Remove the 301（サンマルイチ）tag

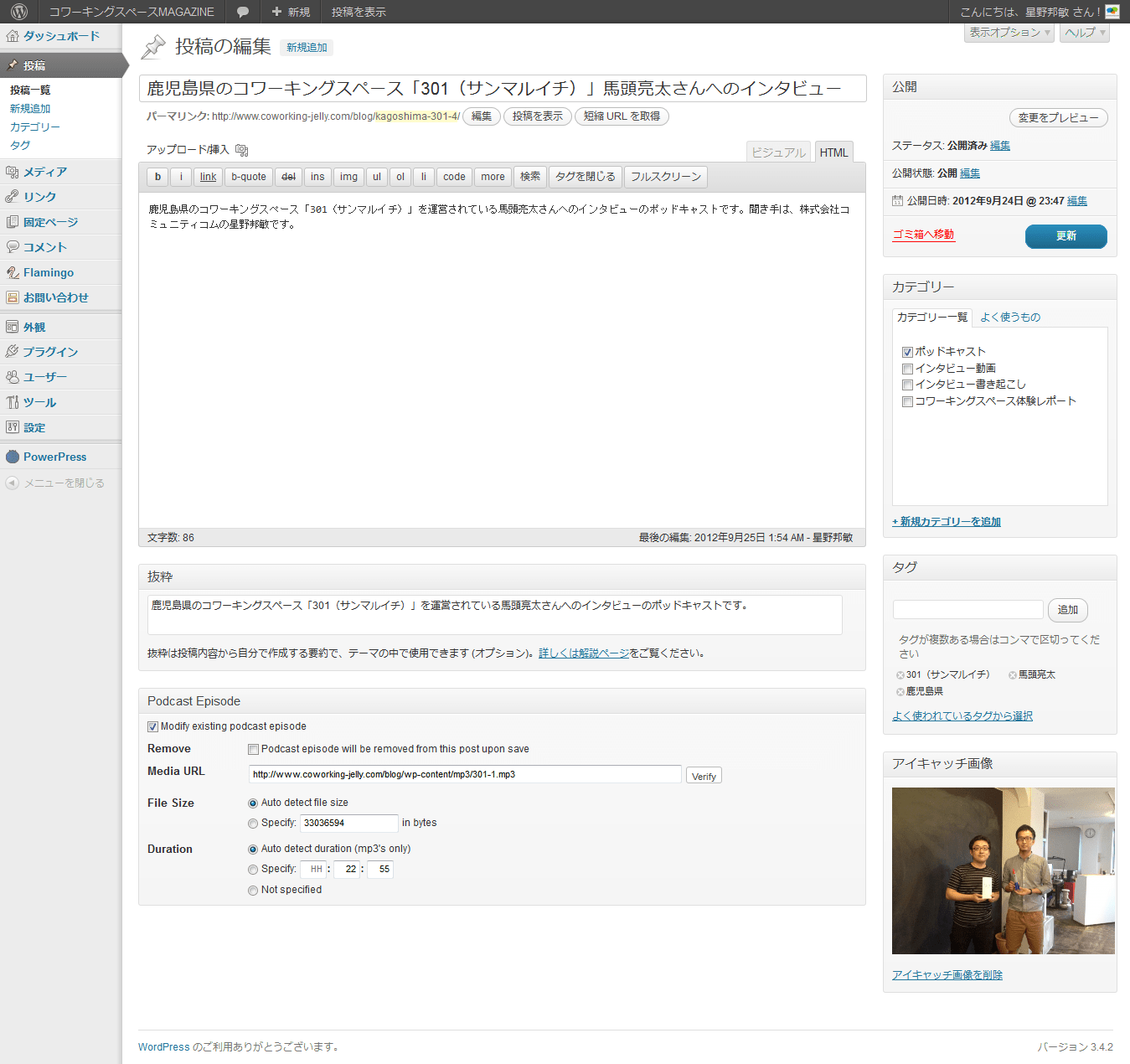coord(900,675)
